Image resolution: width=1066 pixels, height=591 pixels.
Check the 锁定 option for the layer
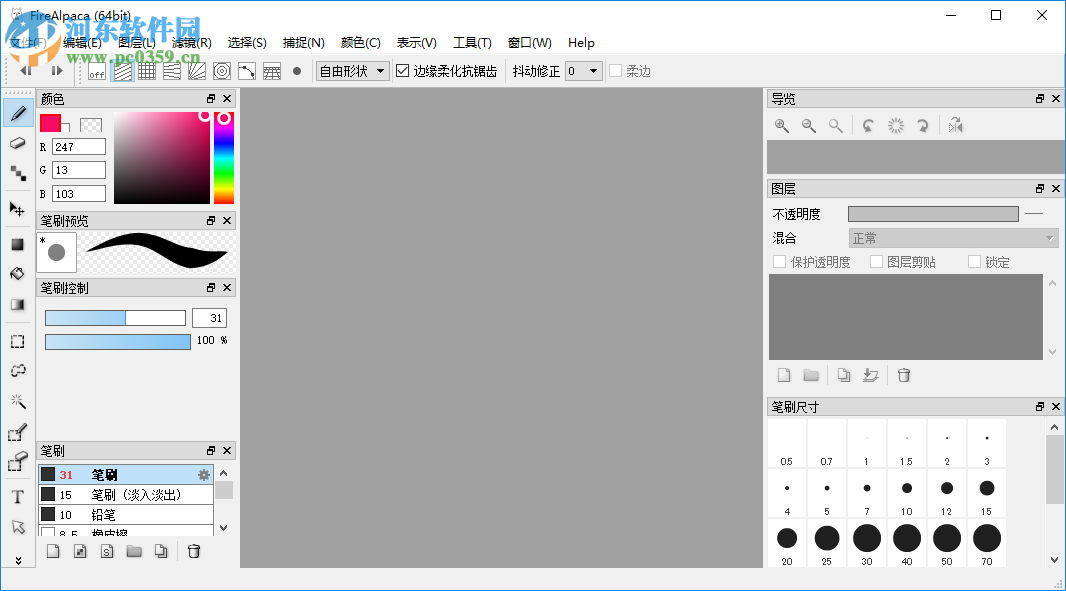coord(974,261)
